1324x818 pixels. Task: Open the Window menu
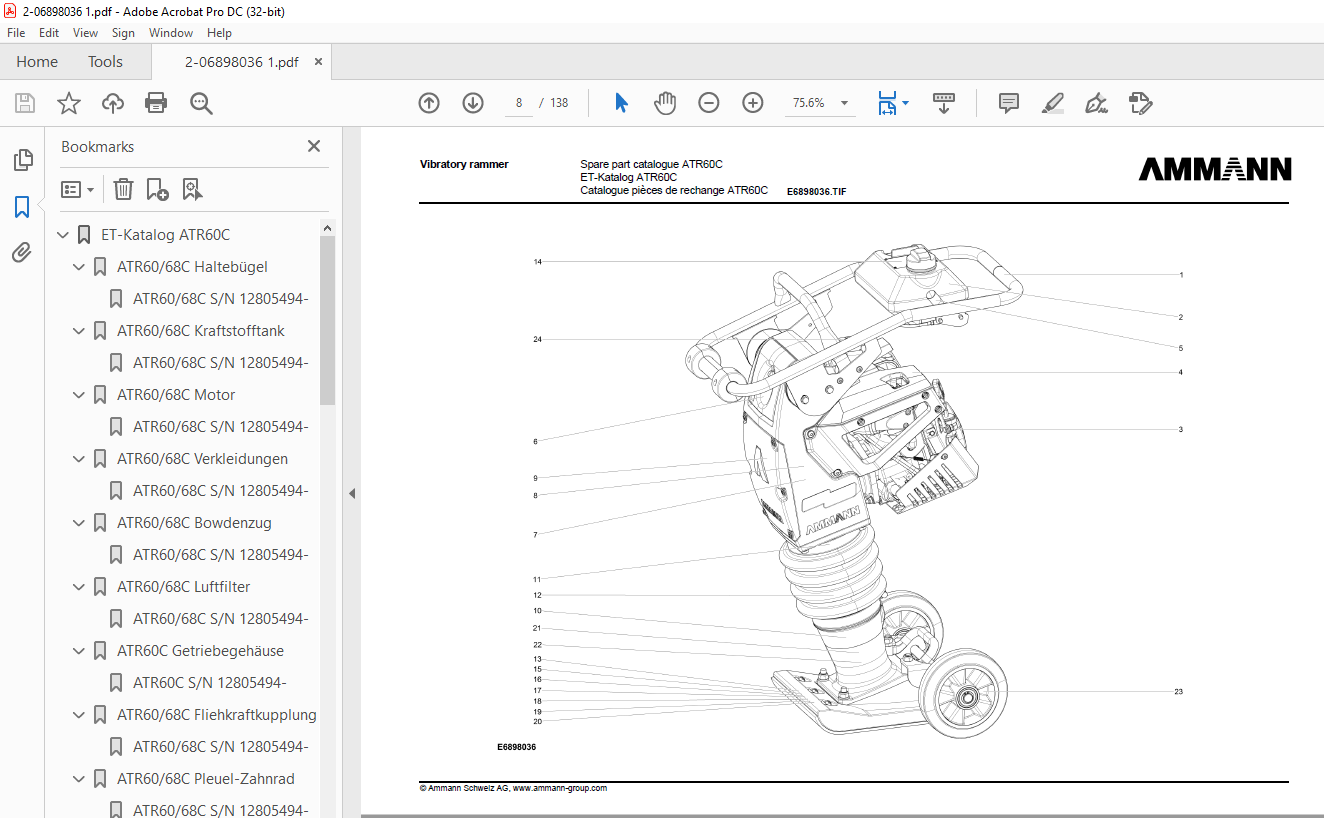tap(171, 33)
